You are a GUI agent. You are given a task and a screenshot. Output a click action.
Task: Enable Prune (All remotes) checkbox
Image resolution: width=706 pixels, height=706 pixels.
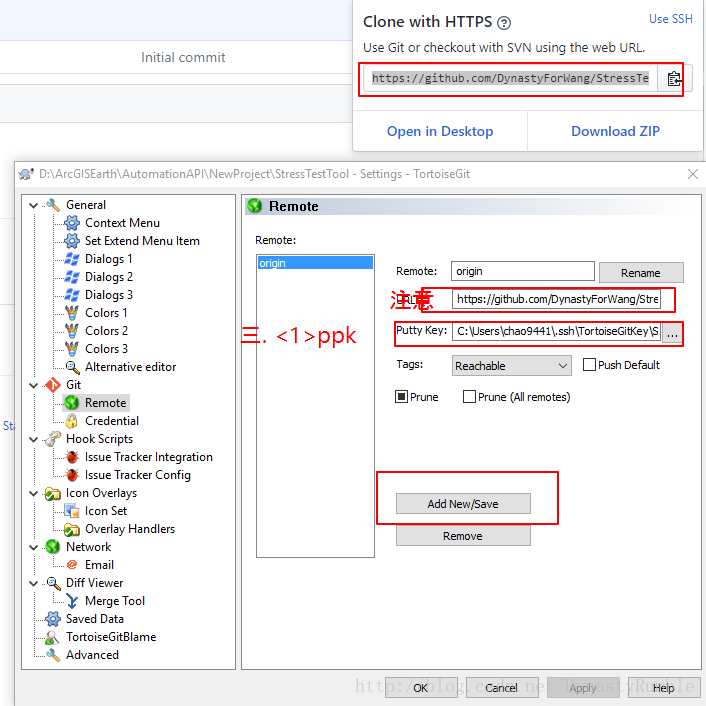[469, 397]
